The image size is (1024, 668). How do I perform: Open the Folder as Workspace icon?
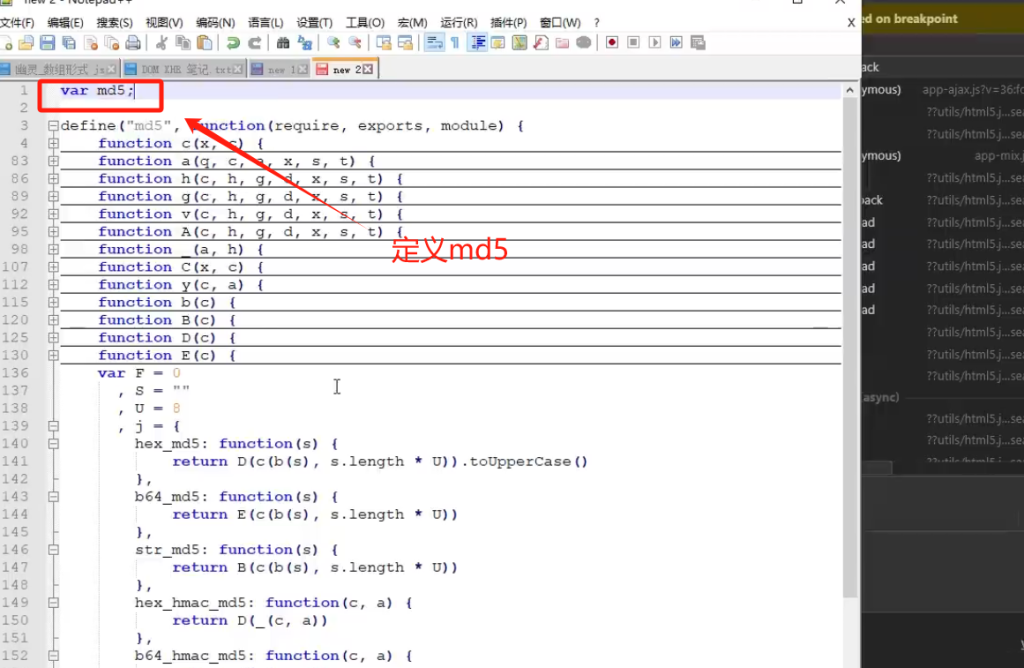(x=562, y=43)
